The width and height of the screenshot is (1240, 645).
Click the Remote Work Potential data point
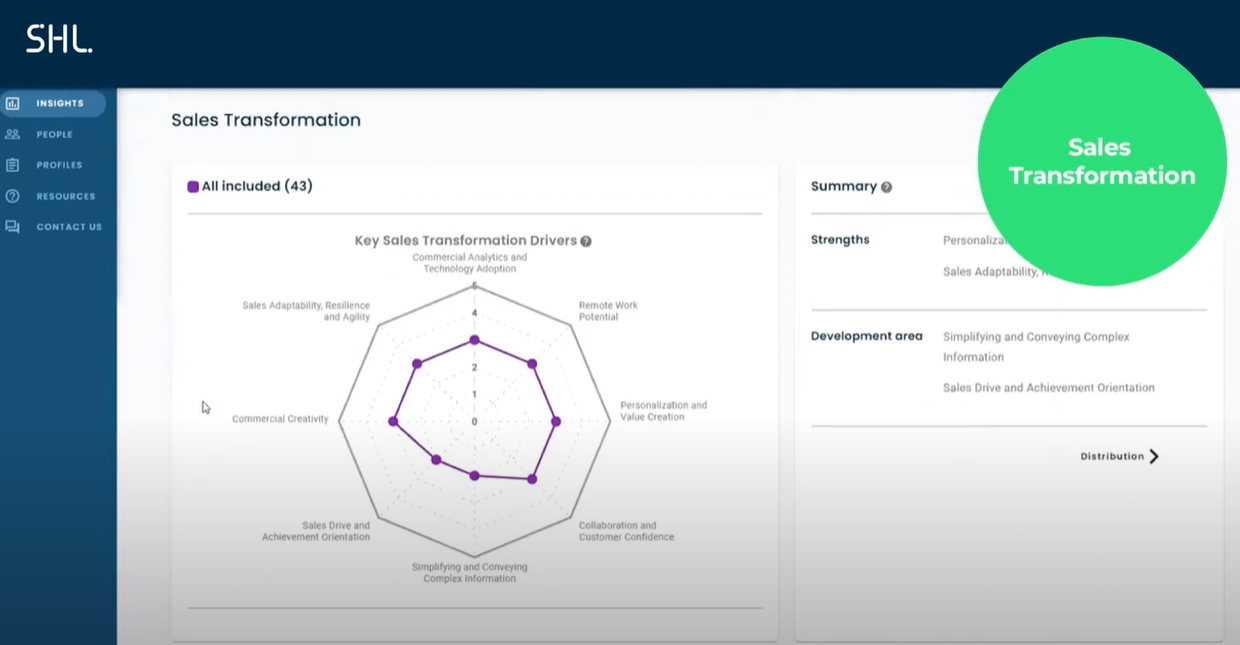532,364
